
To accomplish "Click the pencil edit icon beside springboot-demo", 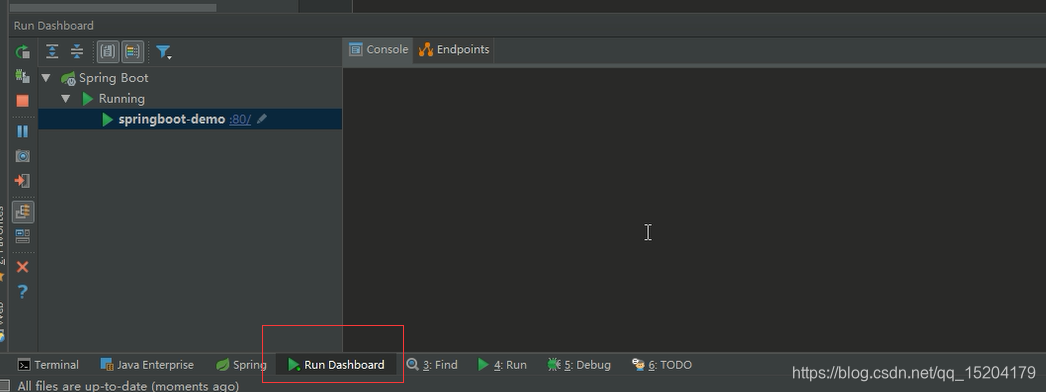I will point(262,119).
